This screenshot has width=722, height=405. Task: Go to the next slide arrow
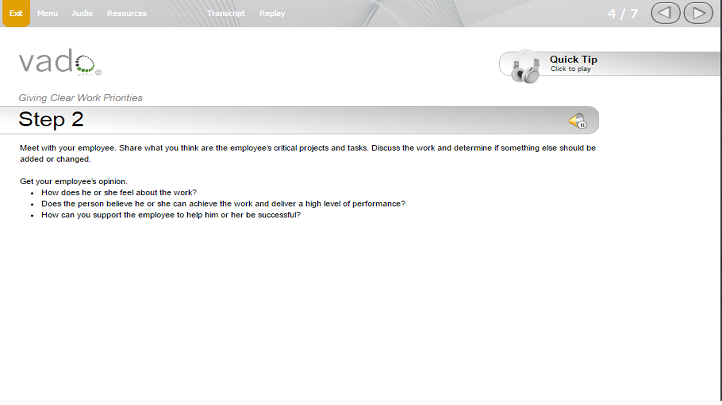698,13
